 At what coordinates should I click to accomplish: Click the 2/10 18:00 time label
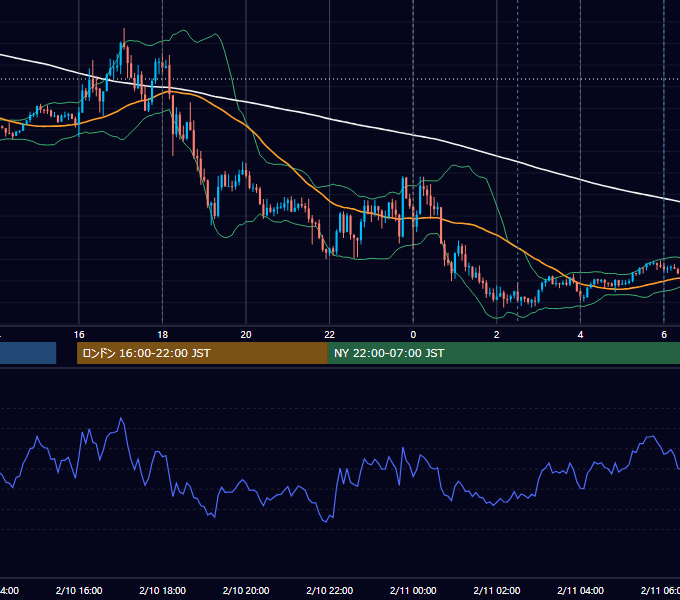coord(163,590)
